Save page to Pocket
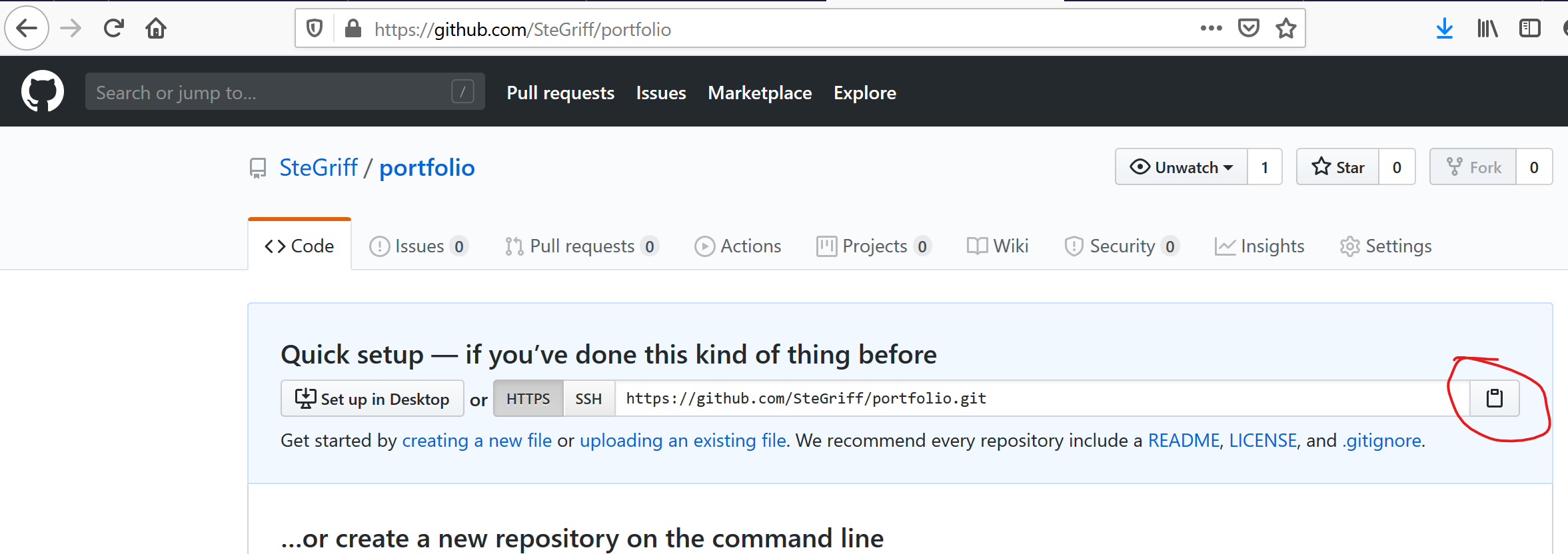Viewport: 1568px width, 554px height. pos(1248,29)
